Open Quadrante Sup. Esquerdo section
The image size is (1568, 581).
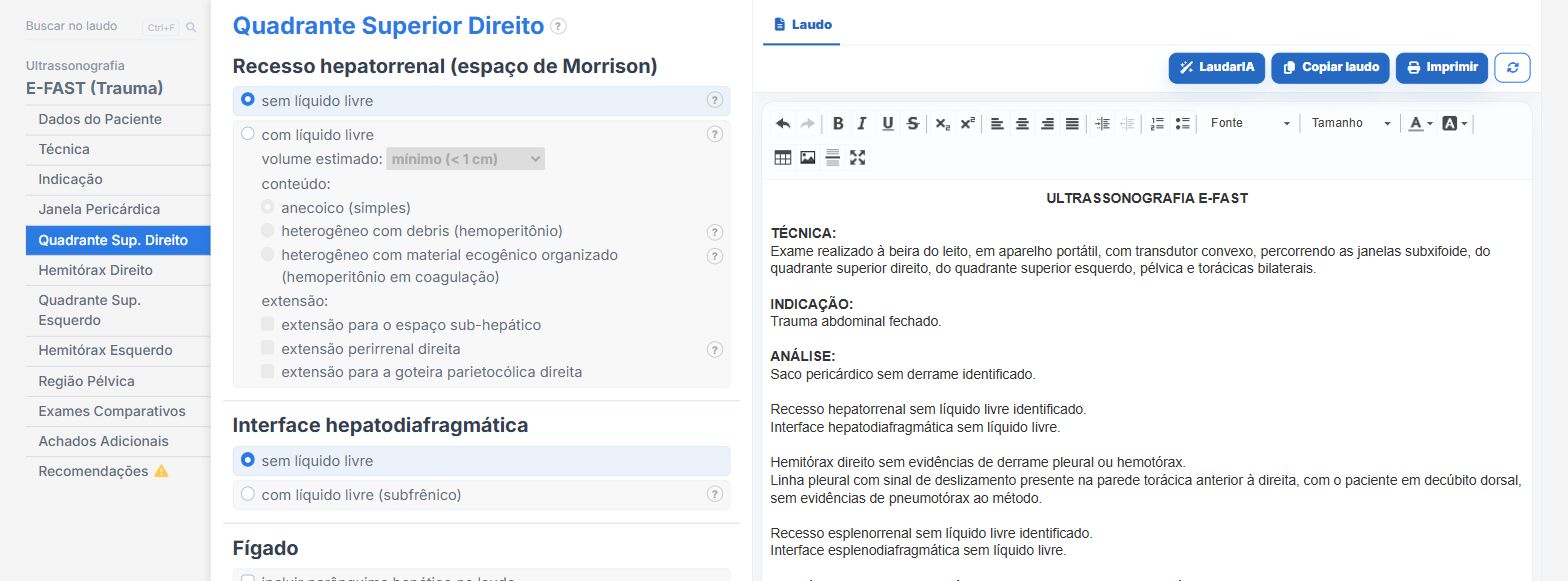pyautogui.click(x=118, y=310)
